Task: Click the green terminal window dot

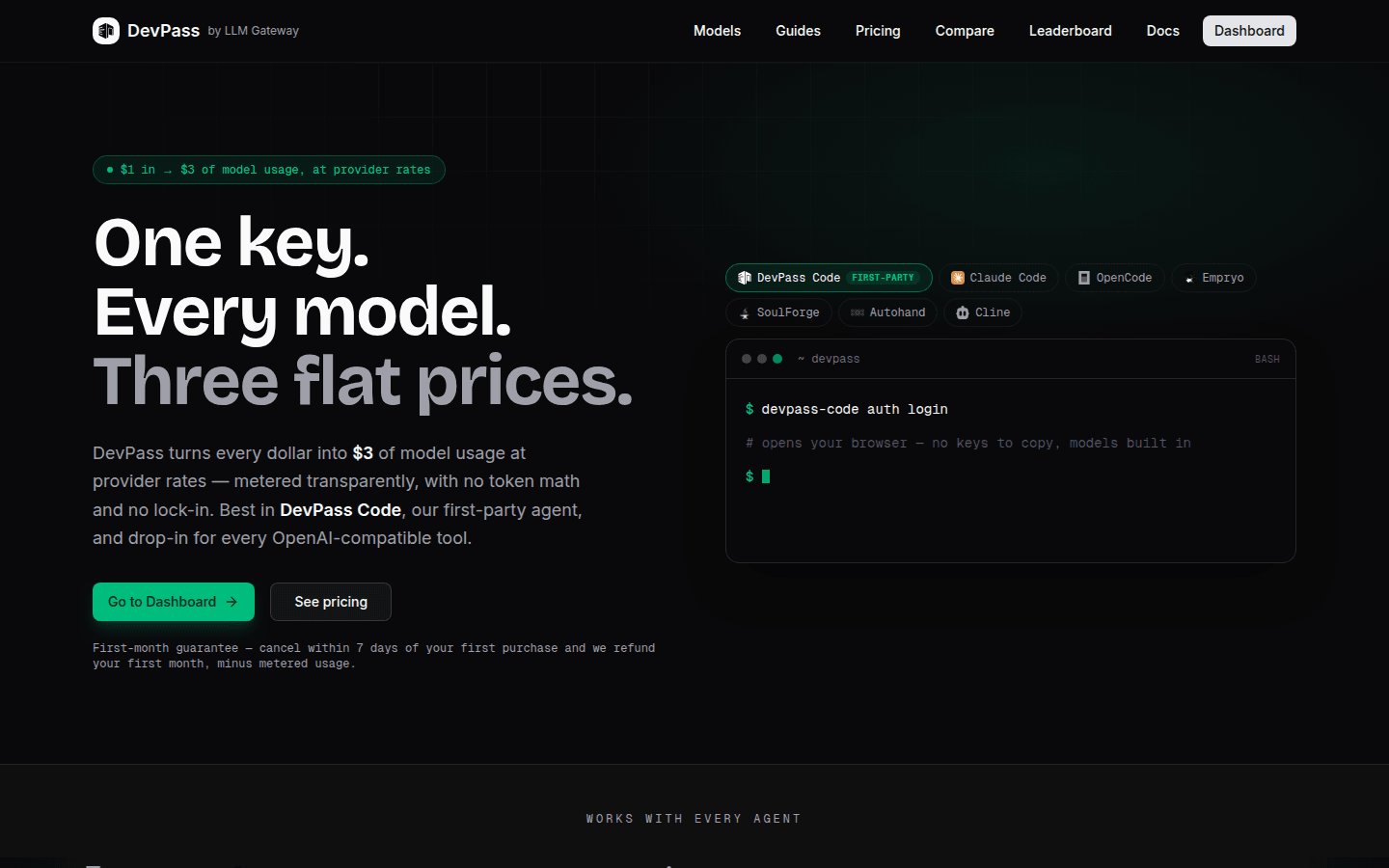Action: tap(777, 359)
